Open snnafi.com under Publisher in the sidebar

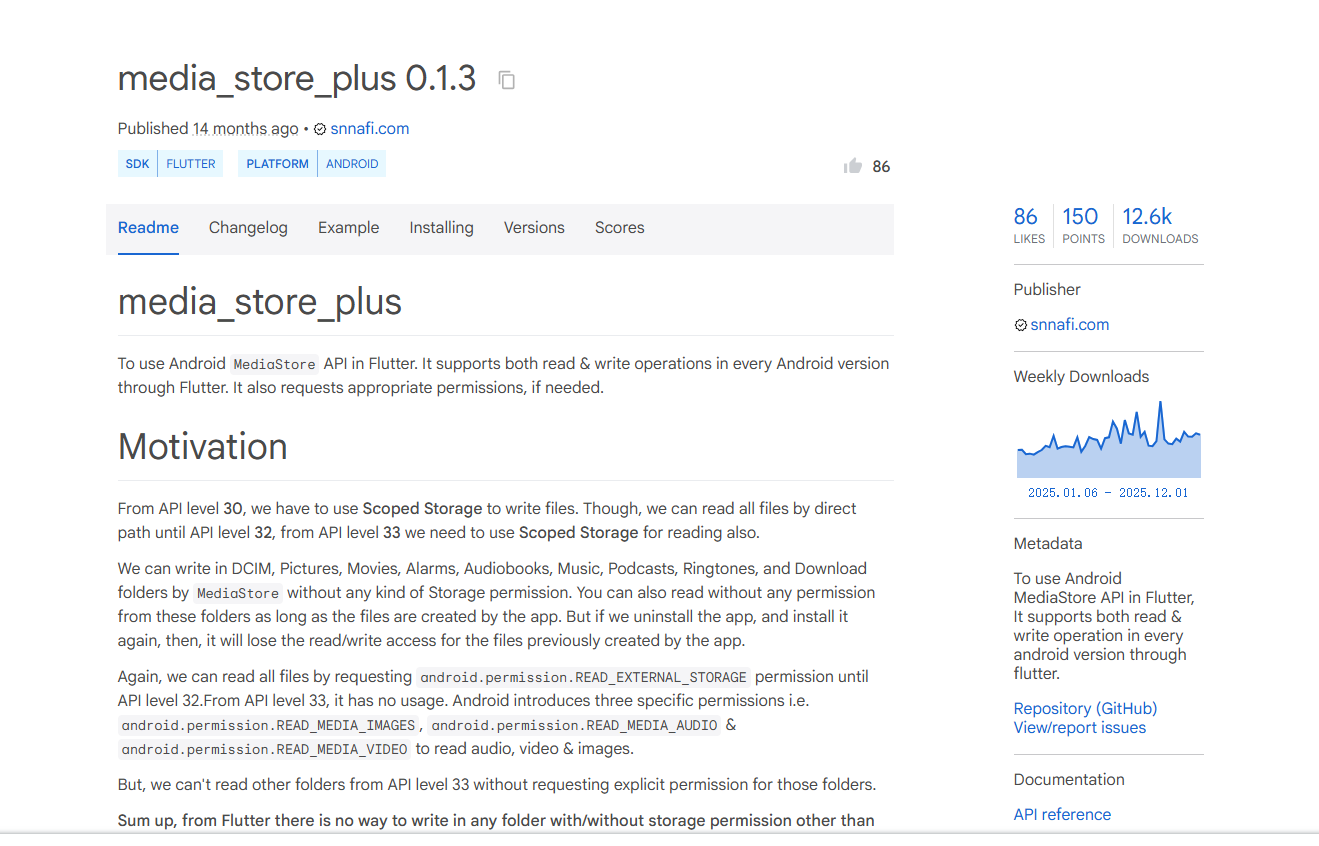[1069, 325]
